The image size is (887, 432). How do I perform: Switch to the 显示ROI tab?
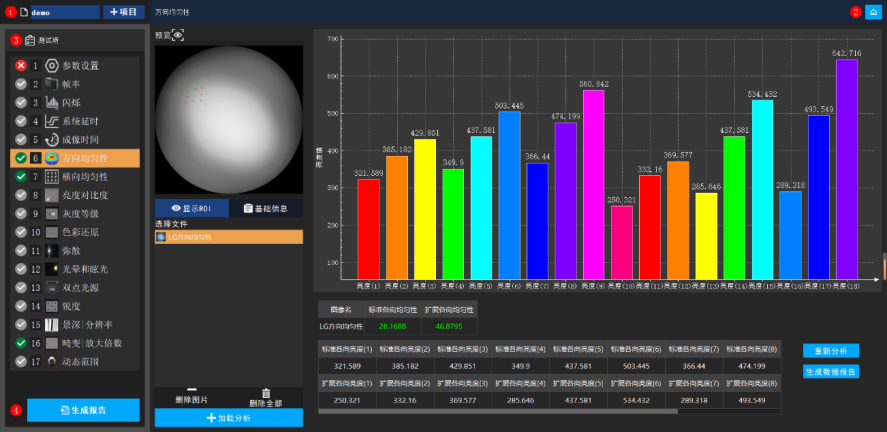point(192,208)
